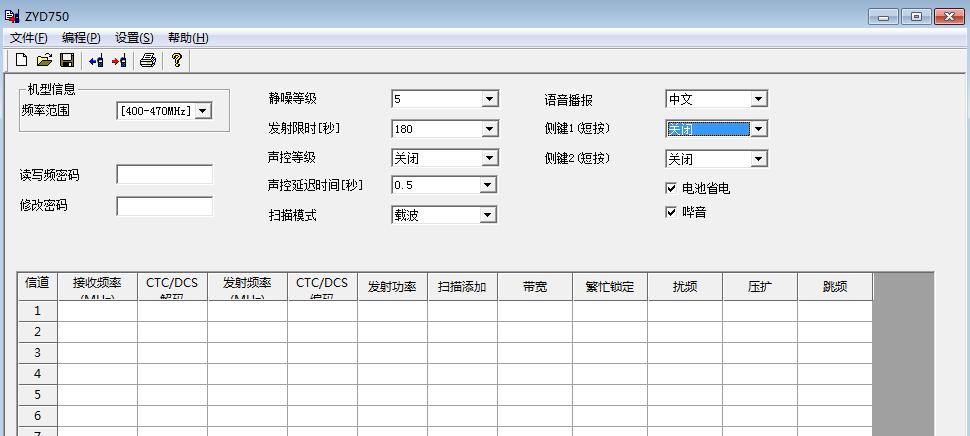Screen dimensions: 970x436
Task: Expand the 静噪等级 dropdown
Action: click(489, 99)
